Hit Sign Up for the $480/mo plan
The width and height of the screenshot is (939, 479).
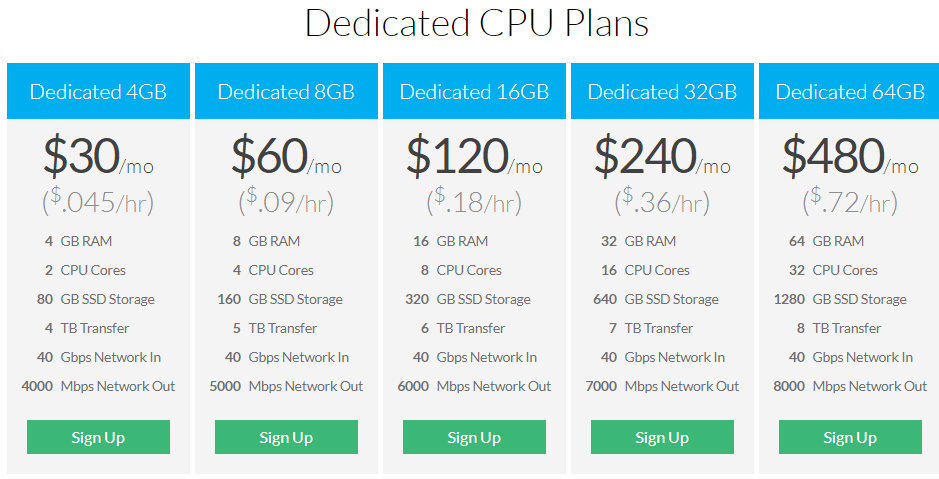pos(850,437)
